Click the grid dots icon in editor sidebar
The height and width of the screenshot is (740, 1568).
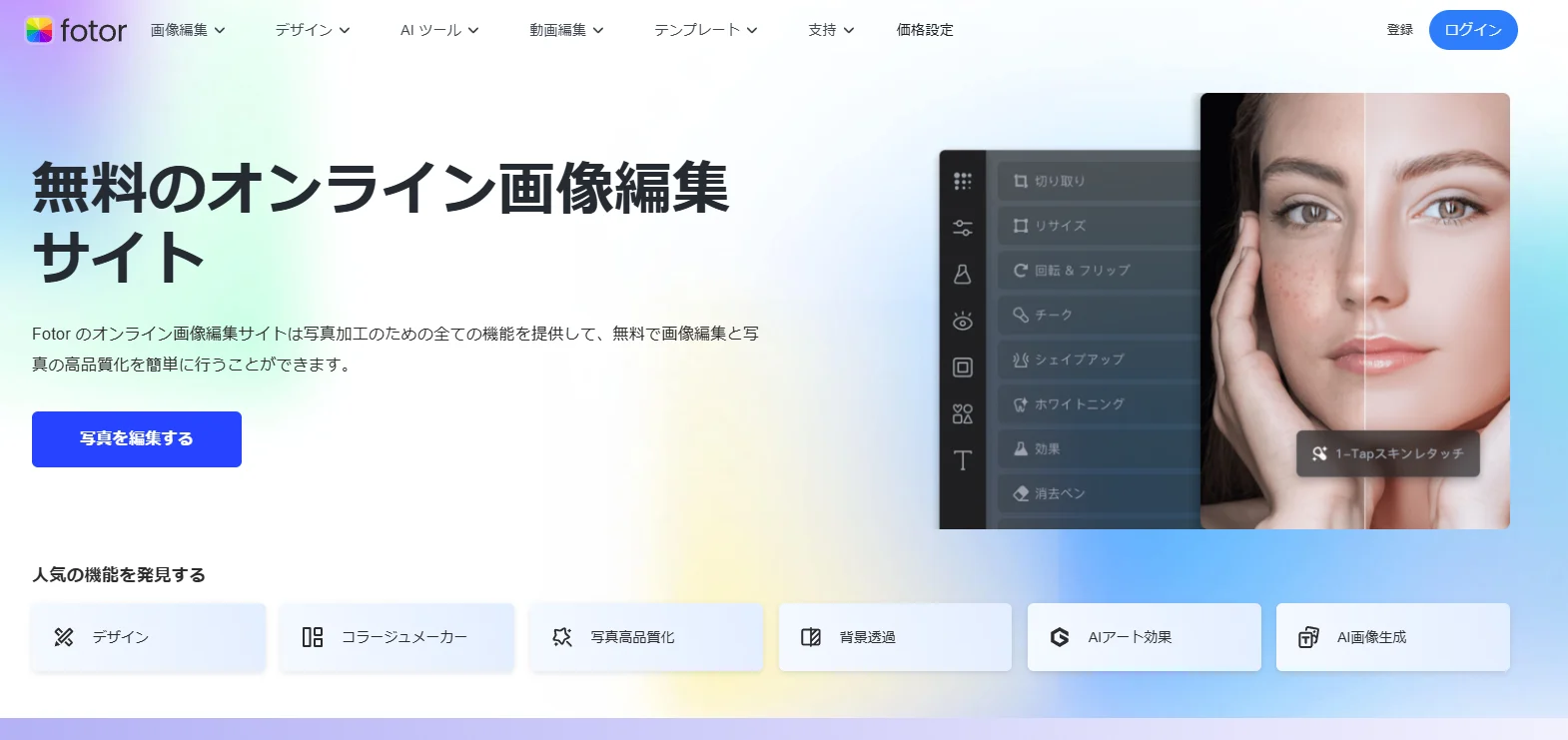click(963, 181)
